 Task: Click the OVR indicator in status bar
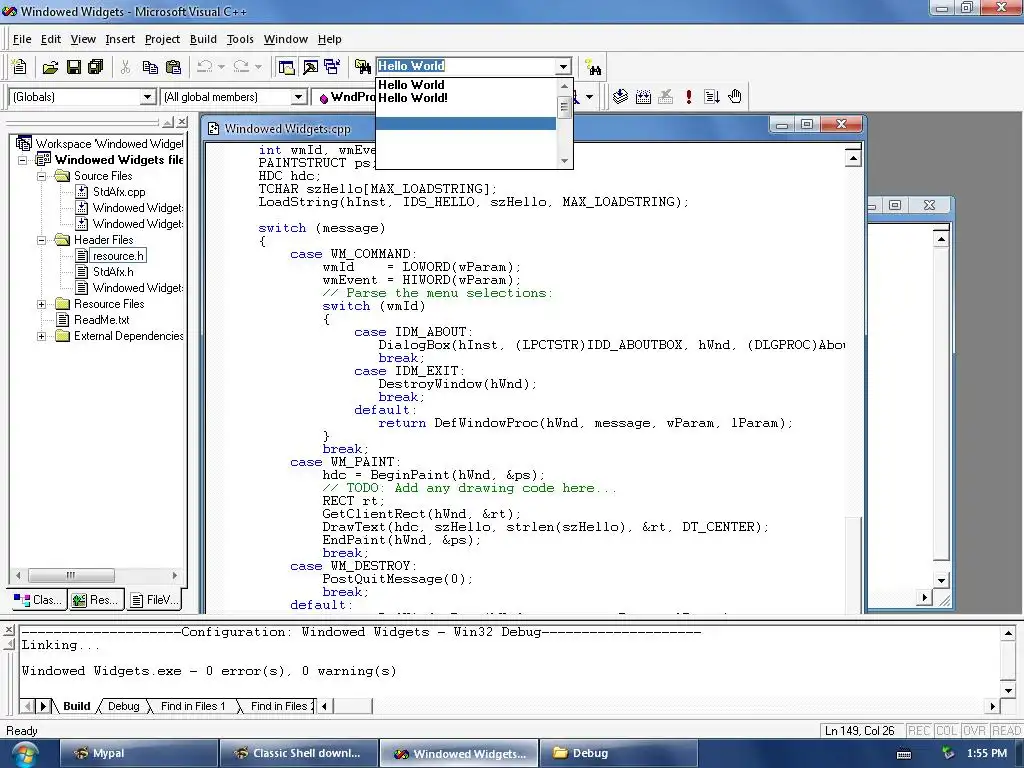pyautogui.click(x=974, y=731)
